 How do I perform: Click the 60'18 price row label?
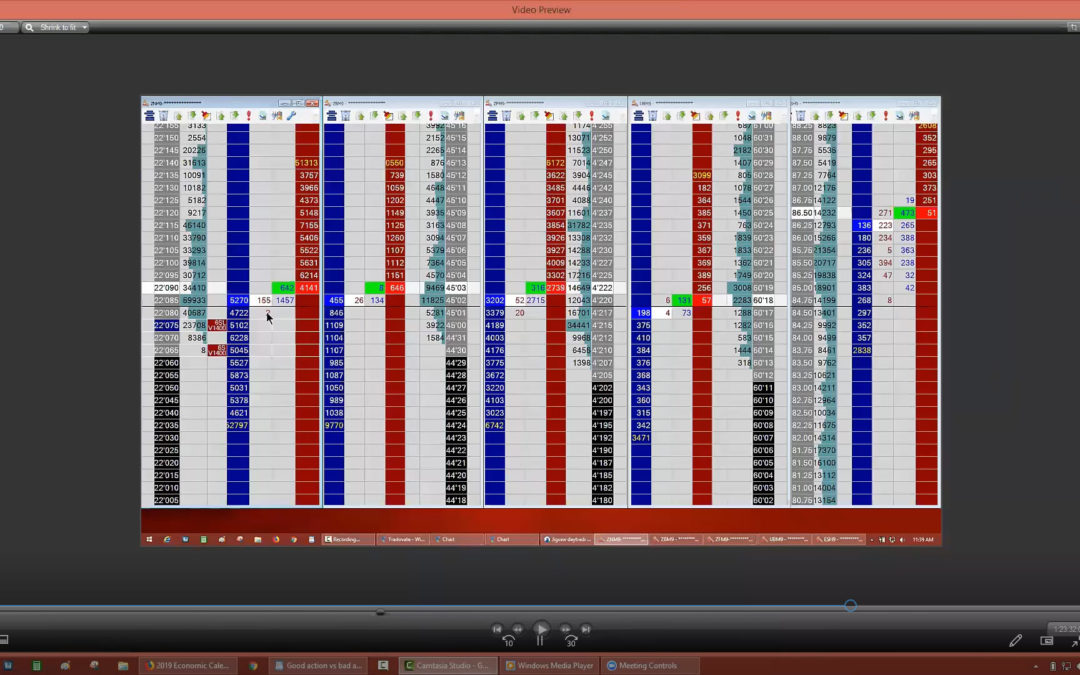click(763, 300)
